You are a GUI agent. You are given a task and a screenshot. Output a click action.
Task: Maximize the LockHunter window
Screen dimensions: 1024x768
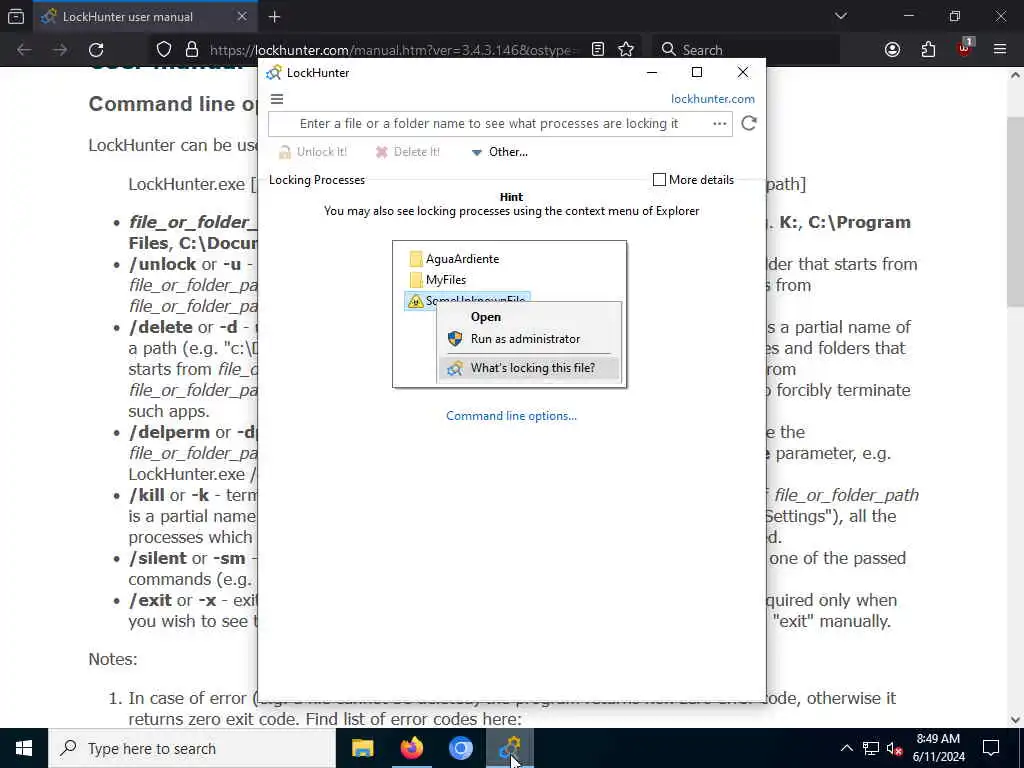697,72
